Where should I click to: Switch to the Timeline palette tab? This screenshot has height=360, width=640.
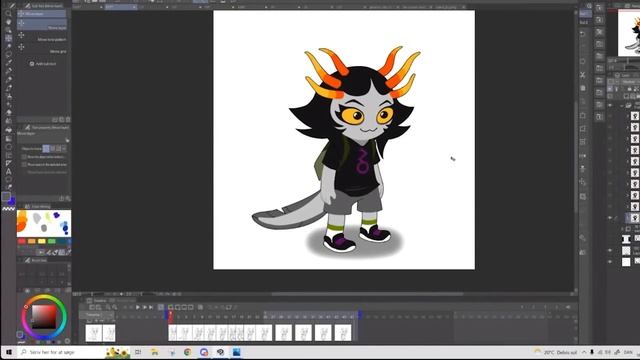(x=97, y=300)
